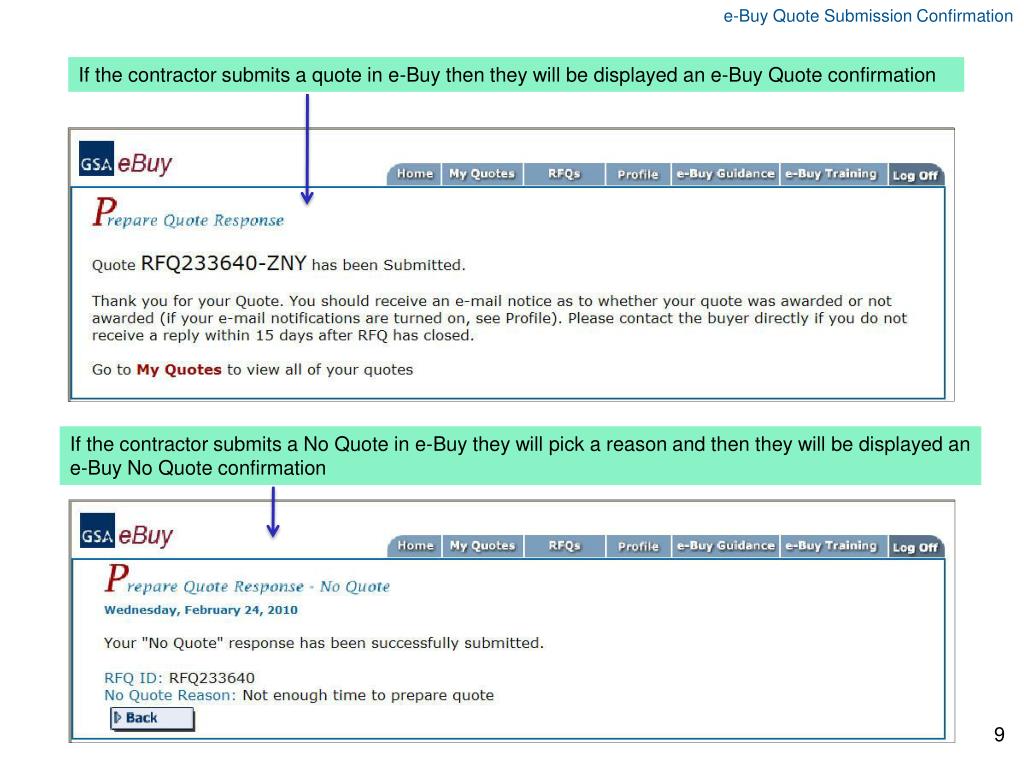This screenshot has width=1024, height=768.
Task: Click the Prepare Quote Response heading
Action: (188, 214)
